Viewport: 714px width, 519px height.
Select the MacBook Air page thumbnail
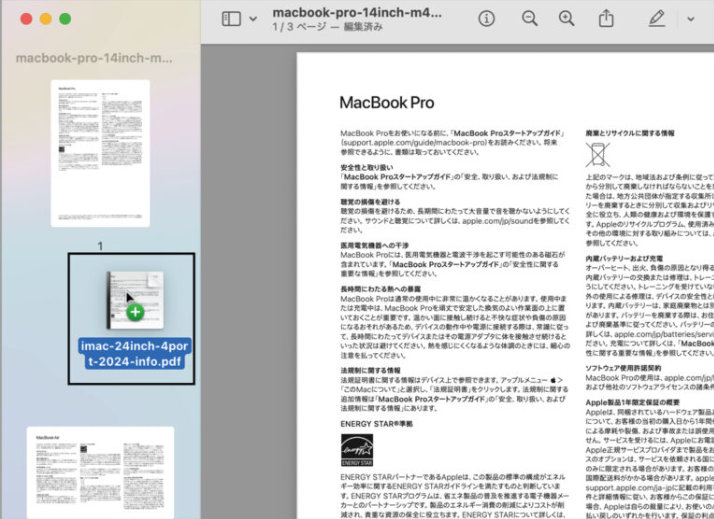pyautogui.click(x=100, y=472)
